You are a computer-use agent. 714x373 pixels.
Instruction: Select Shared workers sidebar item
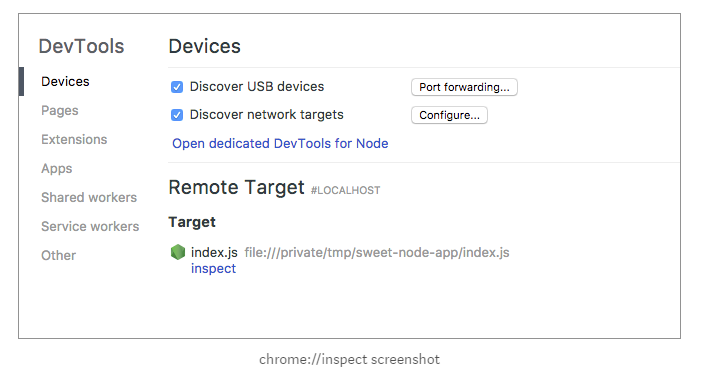coord(89,197)
